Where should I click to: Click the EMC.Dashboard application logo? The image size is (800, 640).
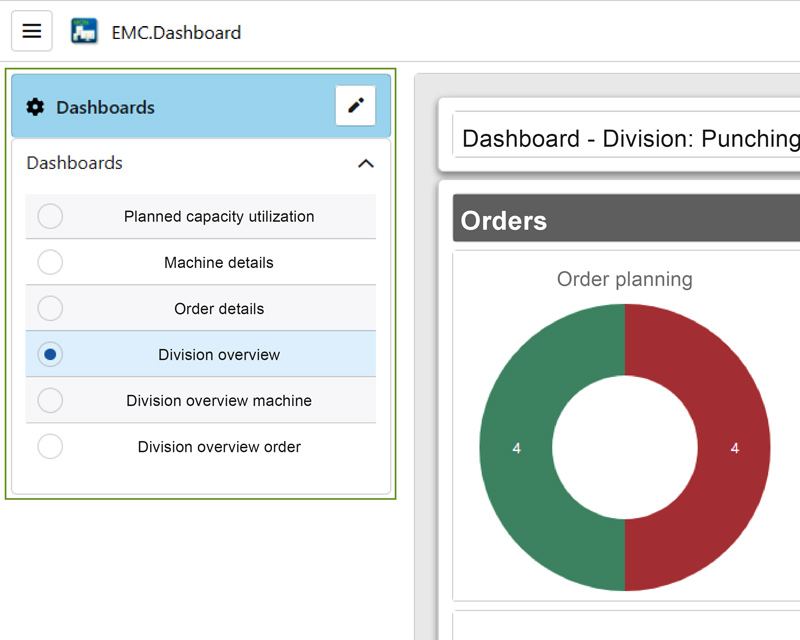[84, 30]
